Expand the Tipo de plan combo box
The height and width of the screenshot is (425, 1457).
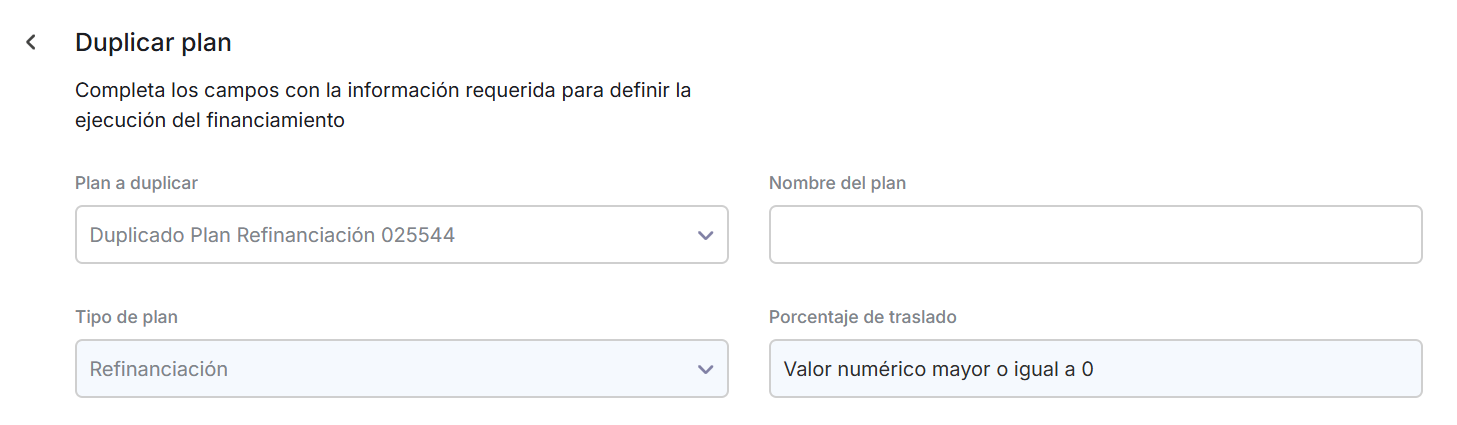[401, 369]
